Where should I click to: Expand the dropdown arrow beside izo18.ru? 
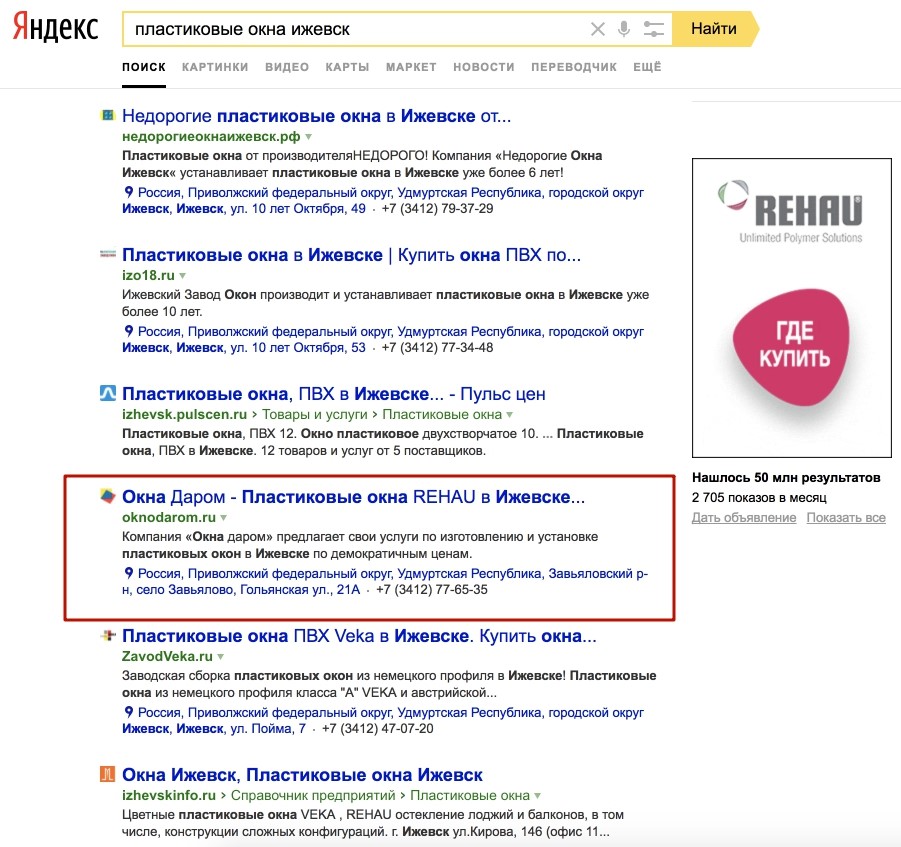point(183,275)
